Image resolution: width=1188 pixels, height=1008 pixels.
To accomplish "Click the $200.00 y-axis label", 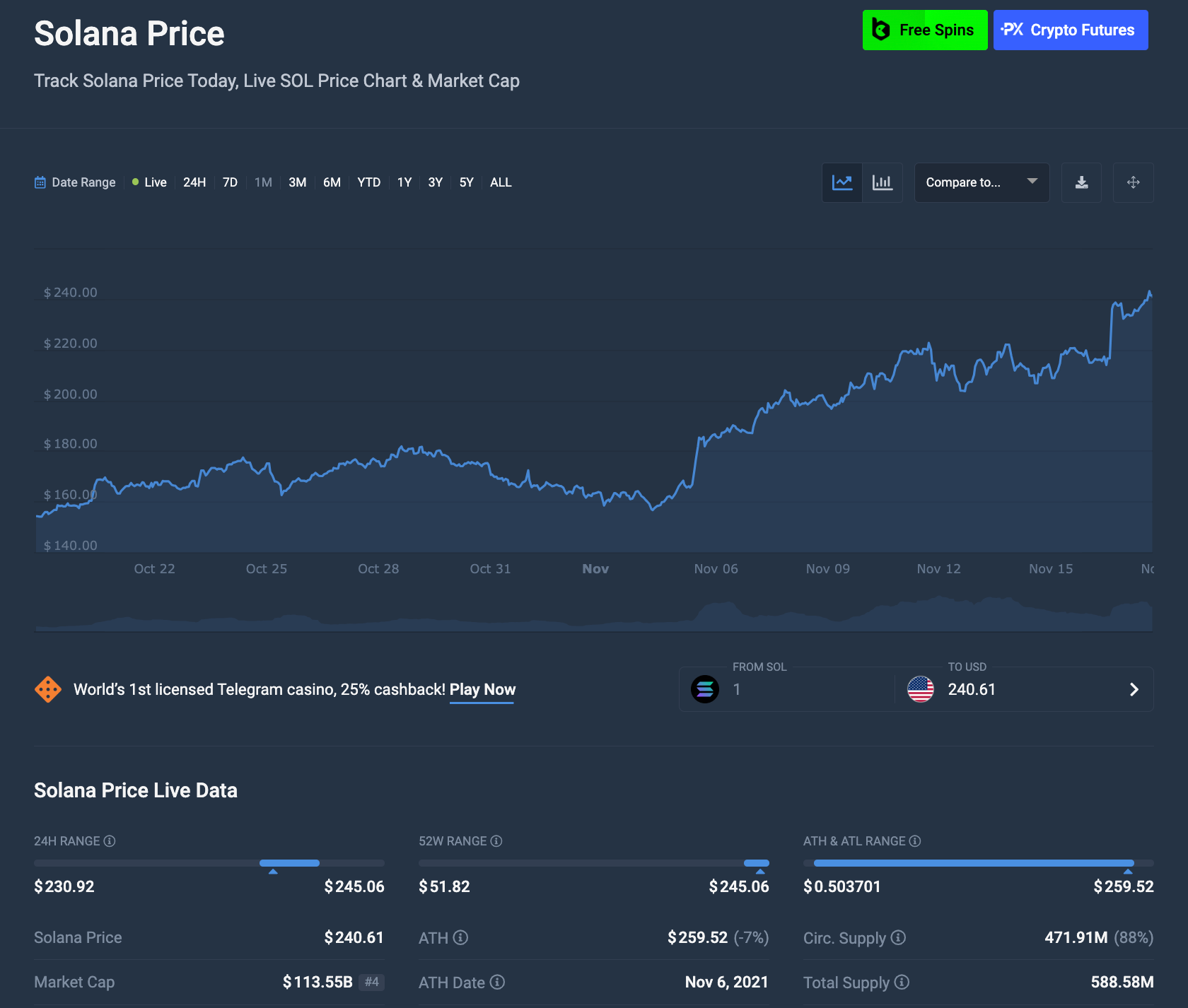I will [71, 394].
